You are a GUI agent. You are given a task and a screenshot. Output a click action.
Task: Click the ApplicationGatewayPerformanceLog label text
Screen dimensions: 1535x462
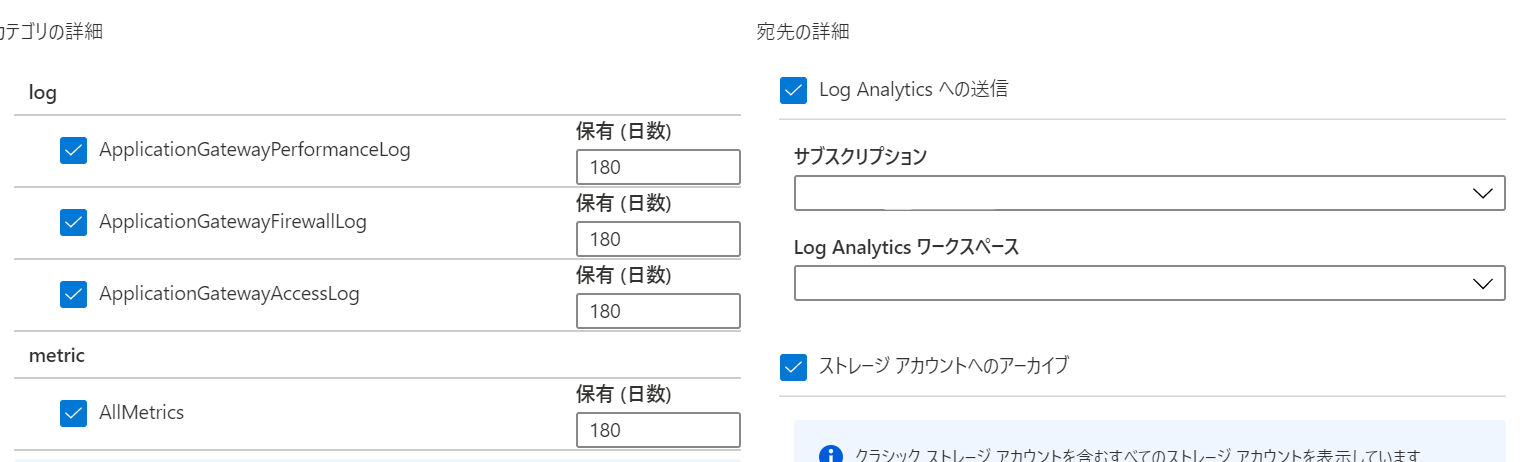255,150
